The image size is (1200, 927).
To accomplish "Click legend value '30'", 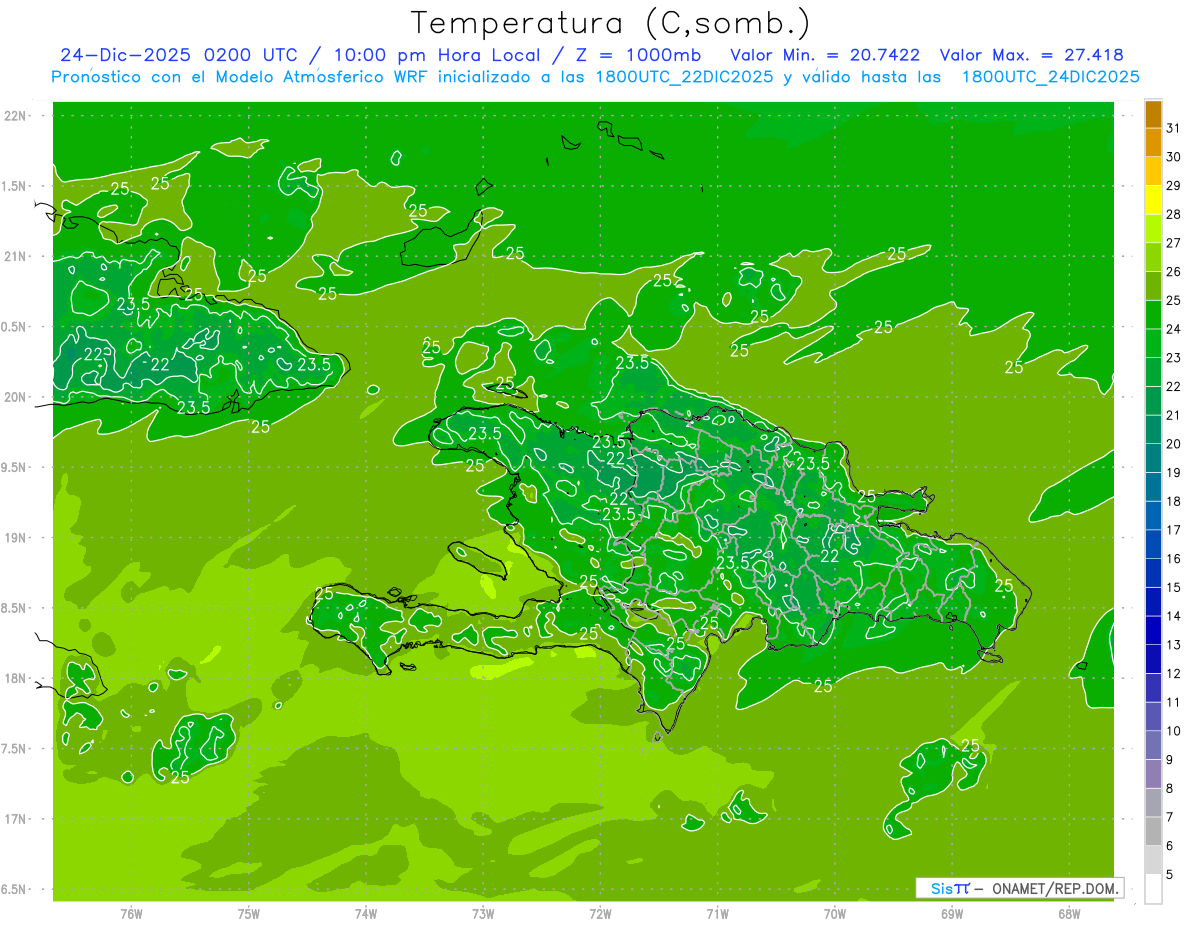I will pos(1173,157).
